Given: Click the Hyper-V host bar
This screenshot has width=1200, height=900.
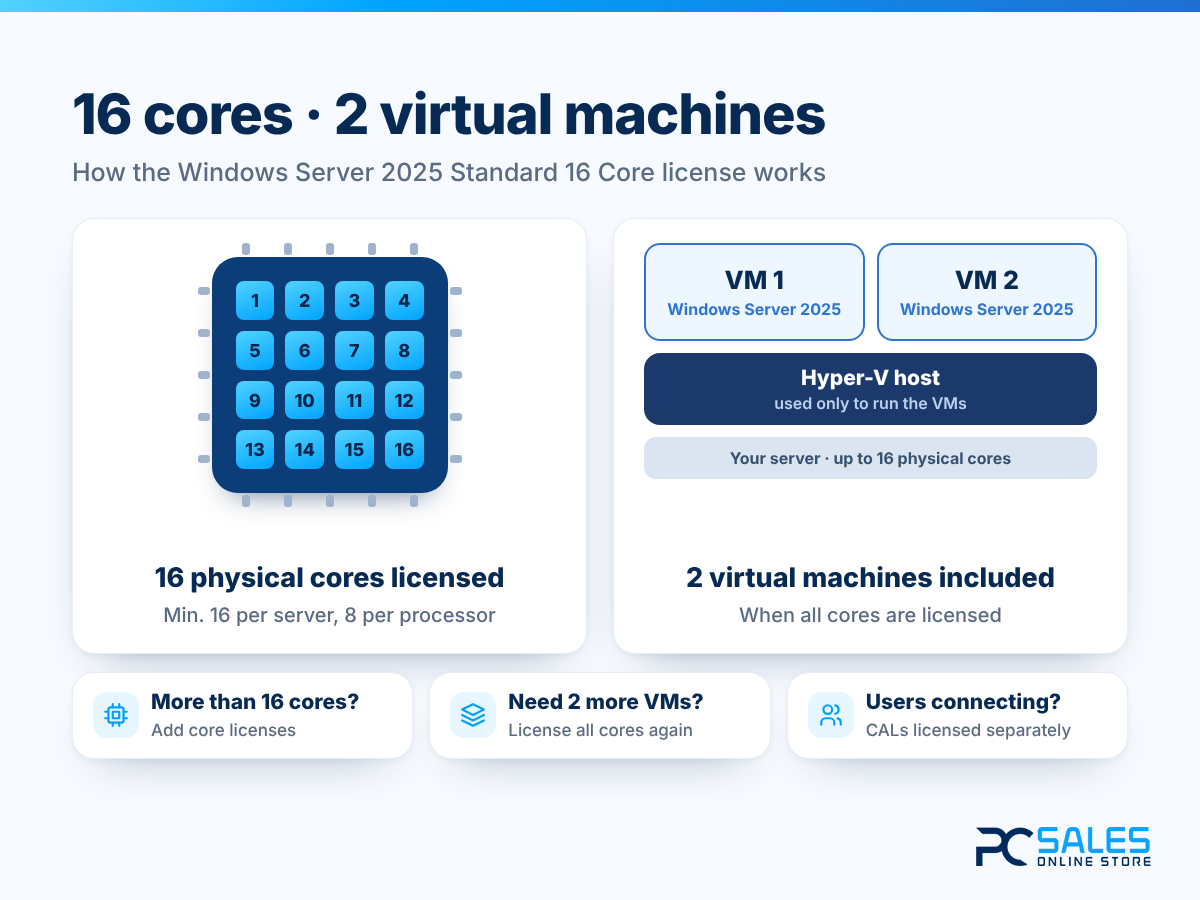Looking at the screenshot, I should (870, 389).
